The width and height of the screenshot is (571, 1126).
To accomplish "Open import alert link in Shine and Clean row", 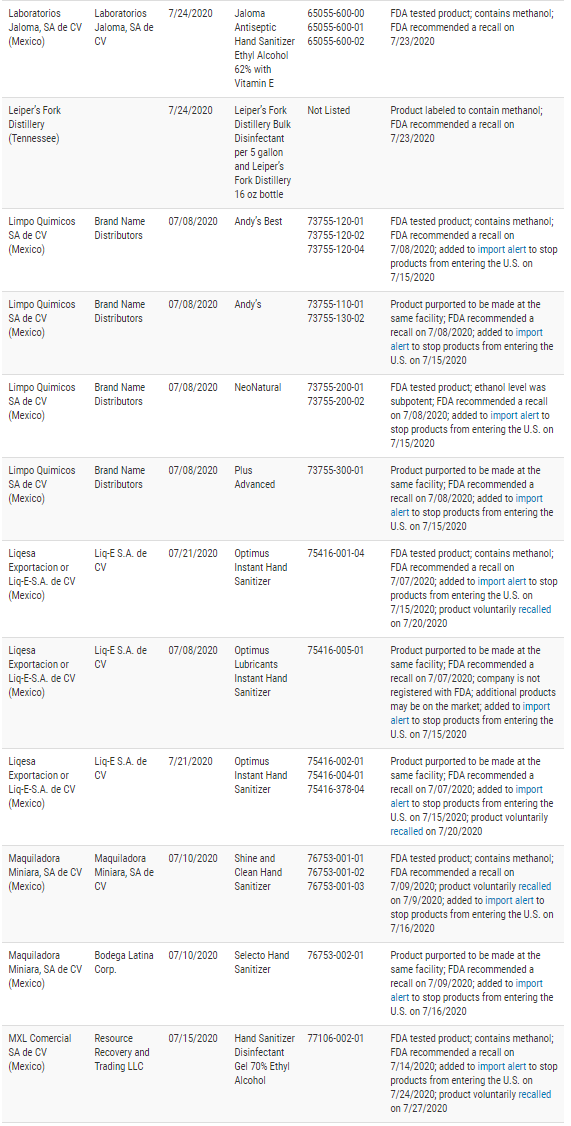I will 509,900.
